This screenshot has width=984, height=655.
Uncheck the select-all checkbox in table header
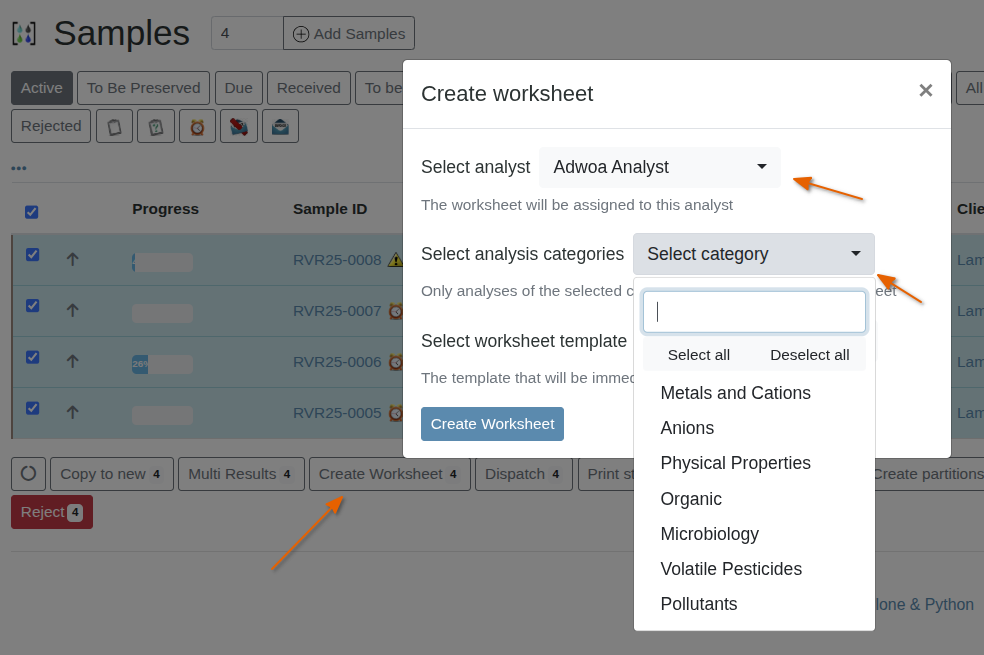pyautogui.click(x=31, y=211)
